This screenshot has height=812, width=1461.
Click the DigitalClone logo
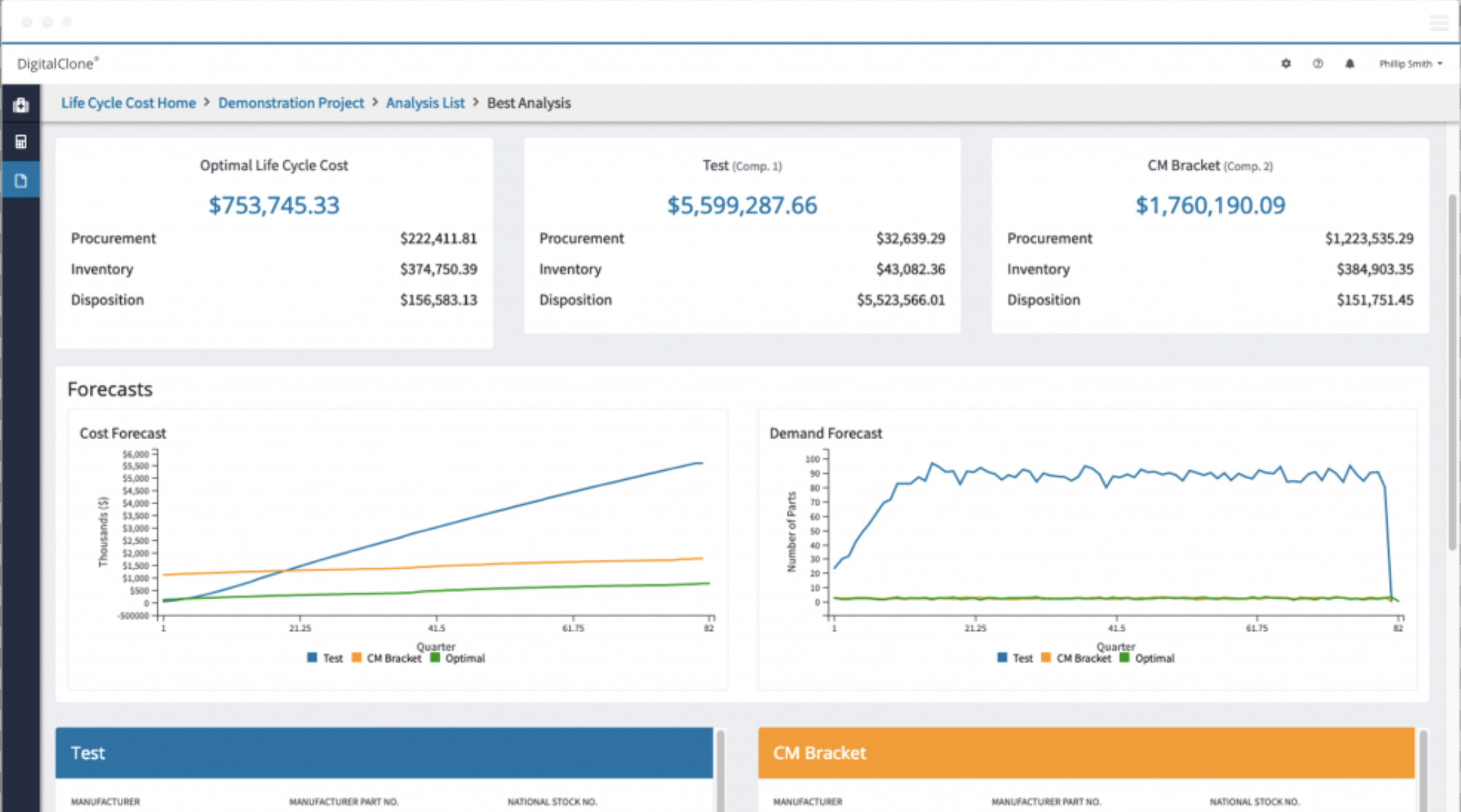coord(58,64)
